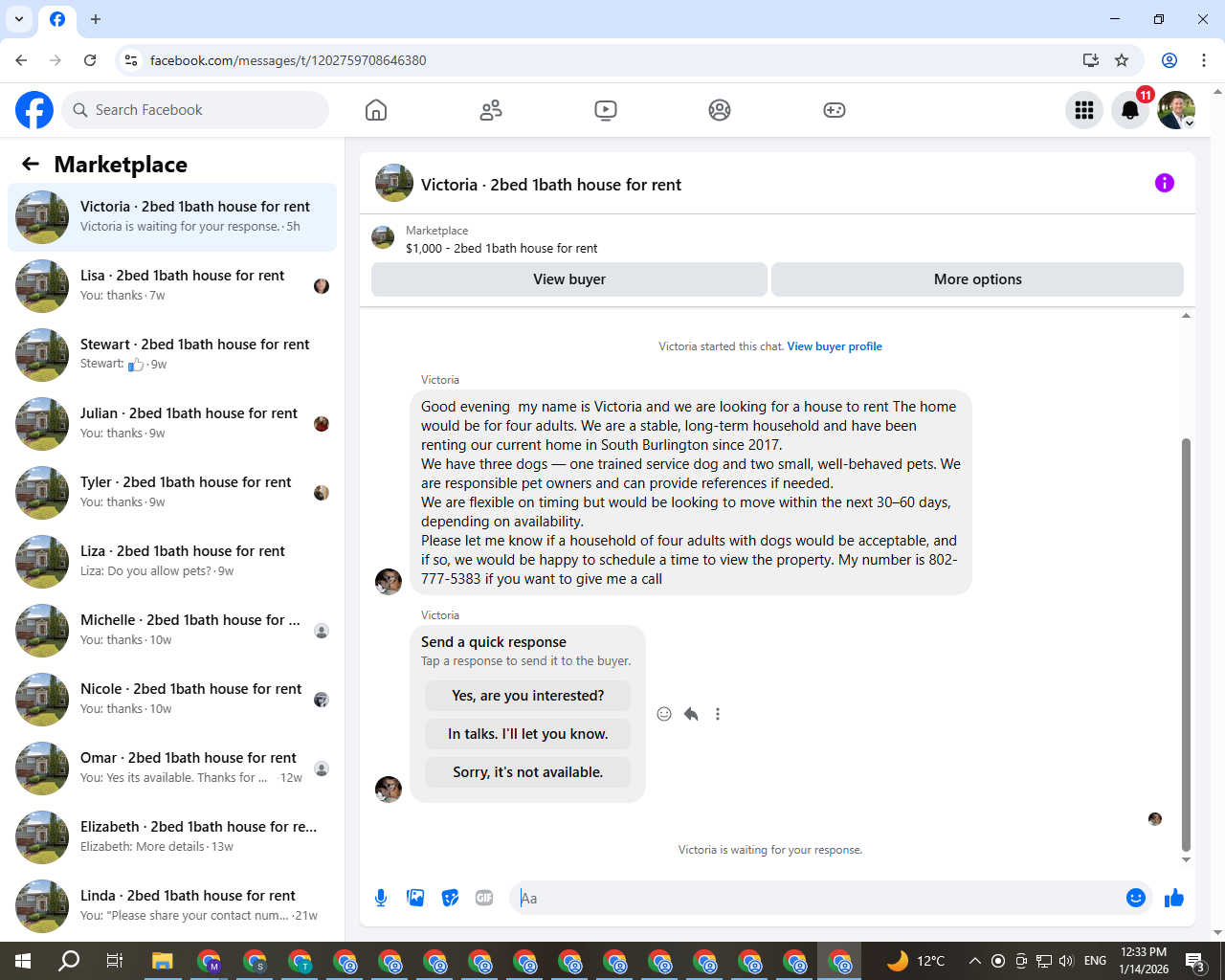This screenshot has height=980, width=1225.
Task: Click Victoria's avatar beside her message
Action: pyautogui.click(x=389, y=581)
